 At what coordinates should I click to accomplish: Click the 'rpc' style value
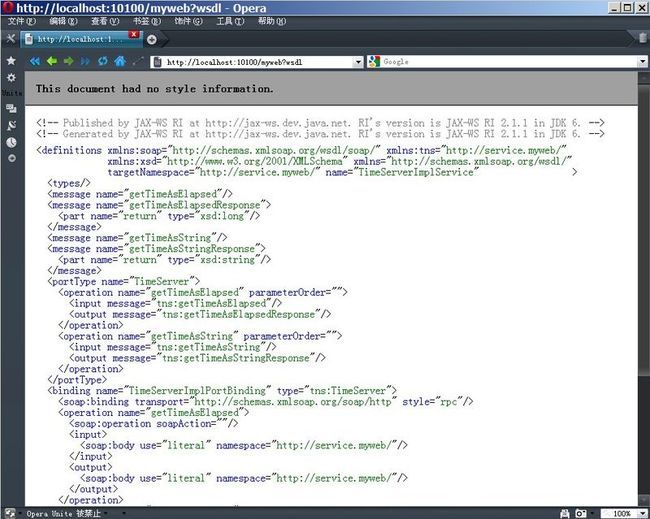click(x=449, y=402)
